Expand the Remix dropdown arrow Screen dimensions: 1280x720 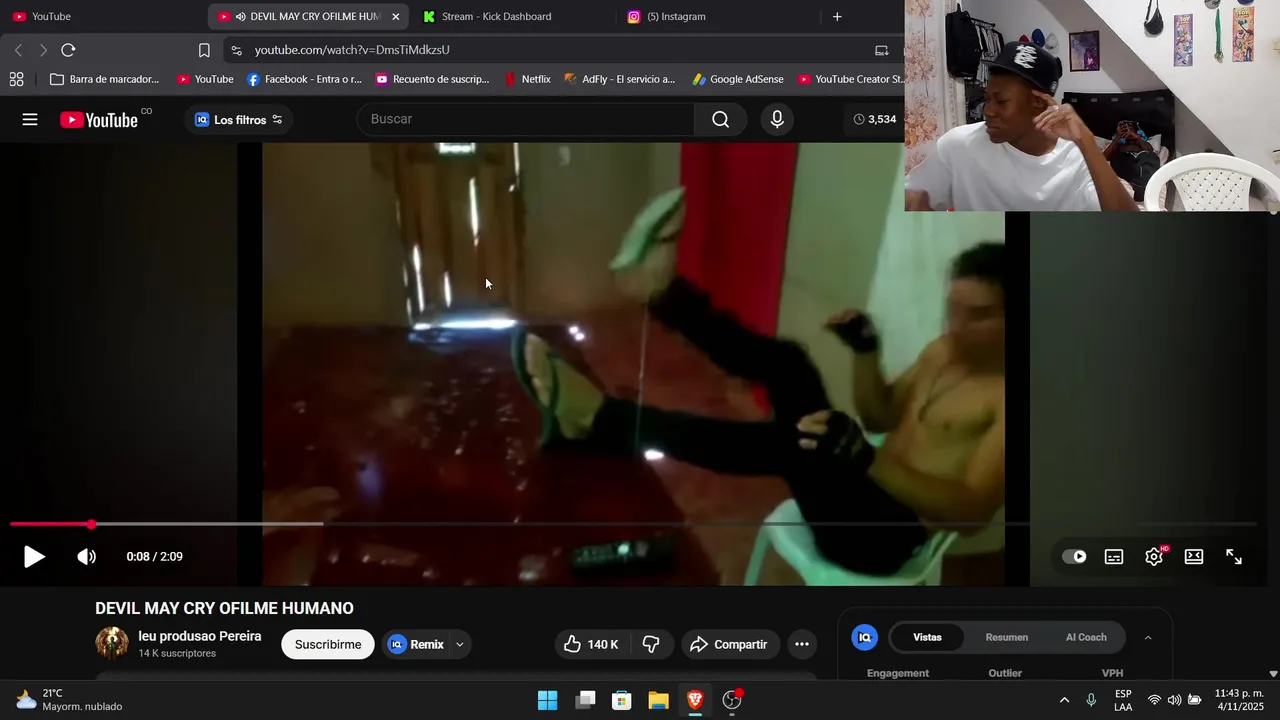tap(460, 645)
